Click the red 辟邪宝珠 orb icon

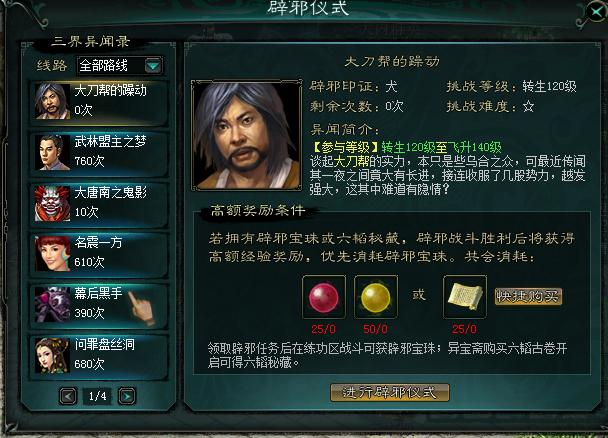pos(324,297)
